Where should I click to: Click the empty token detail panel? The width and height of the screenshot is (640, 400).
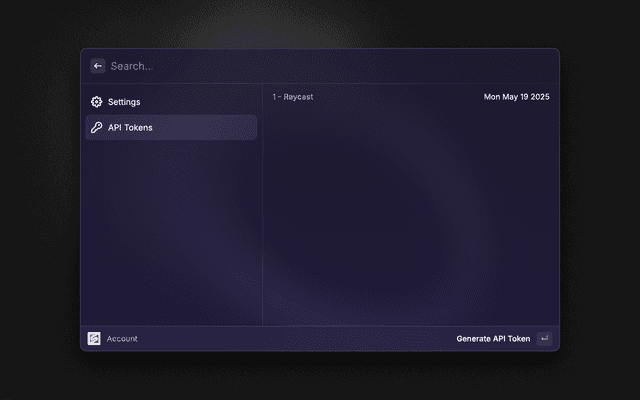[410, 220]
